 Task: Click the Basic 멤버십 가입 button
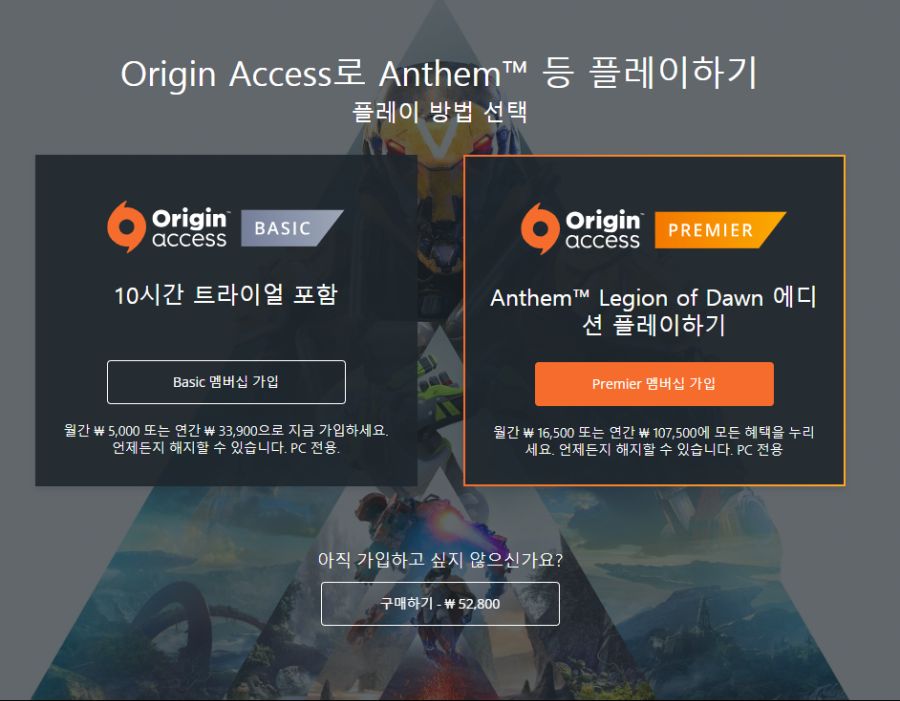pos(226,382)
